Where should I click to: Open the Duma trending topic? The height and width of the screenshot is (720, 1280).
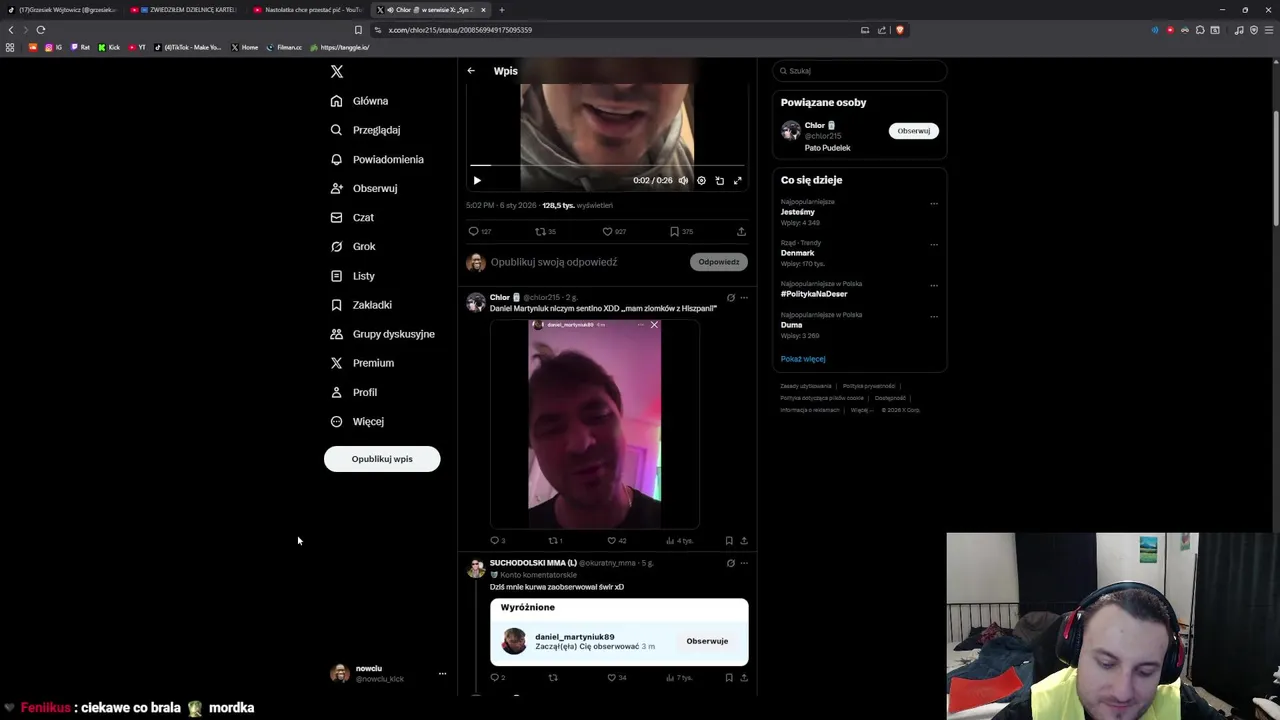pyautogui.click(x=792, y=325)
